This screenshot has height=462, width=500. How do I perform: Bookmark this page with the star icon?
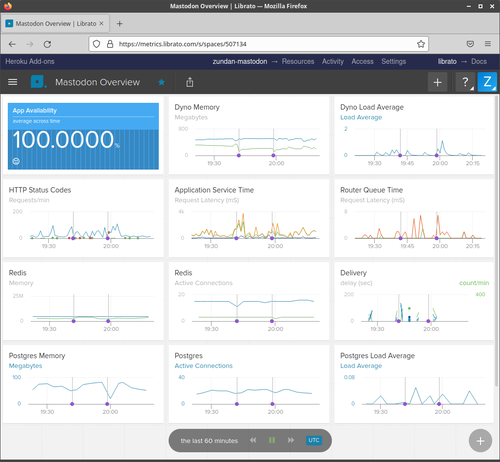coord(421,44)
